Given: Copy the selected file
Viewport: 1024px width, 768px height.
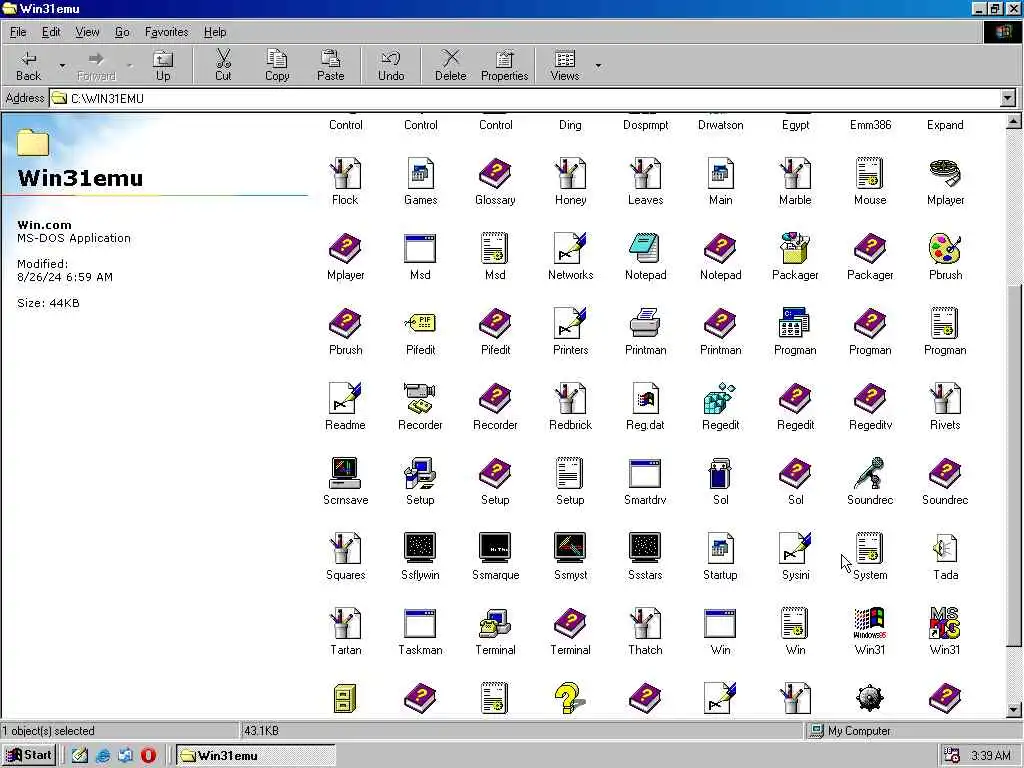Looking at the screenshot, I should [277, 66].
